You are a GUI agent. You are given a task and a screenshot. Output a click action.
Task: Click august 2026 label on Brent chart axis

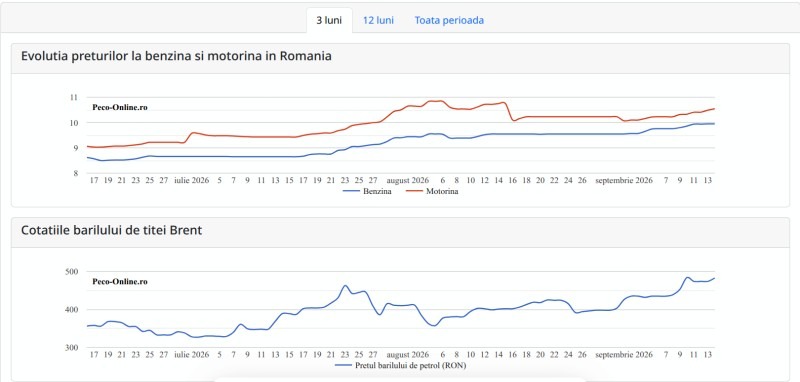pos(407,354)
